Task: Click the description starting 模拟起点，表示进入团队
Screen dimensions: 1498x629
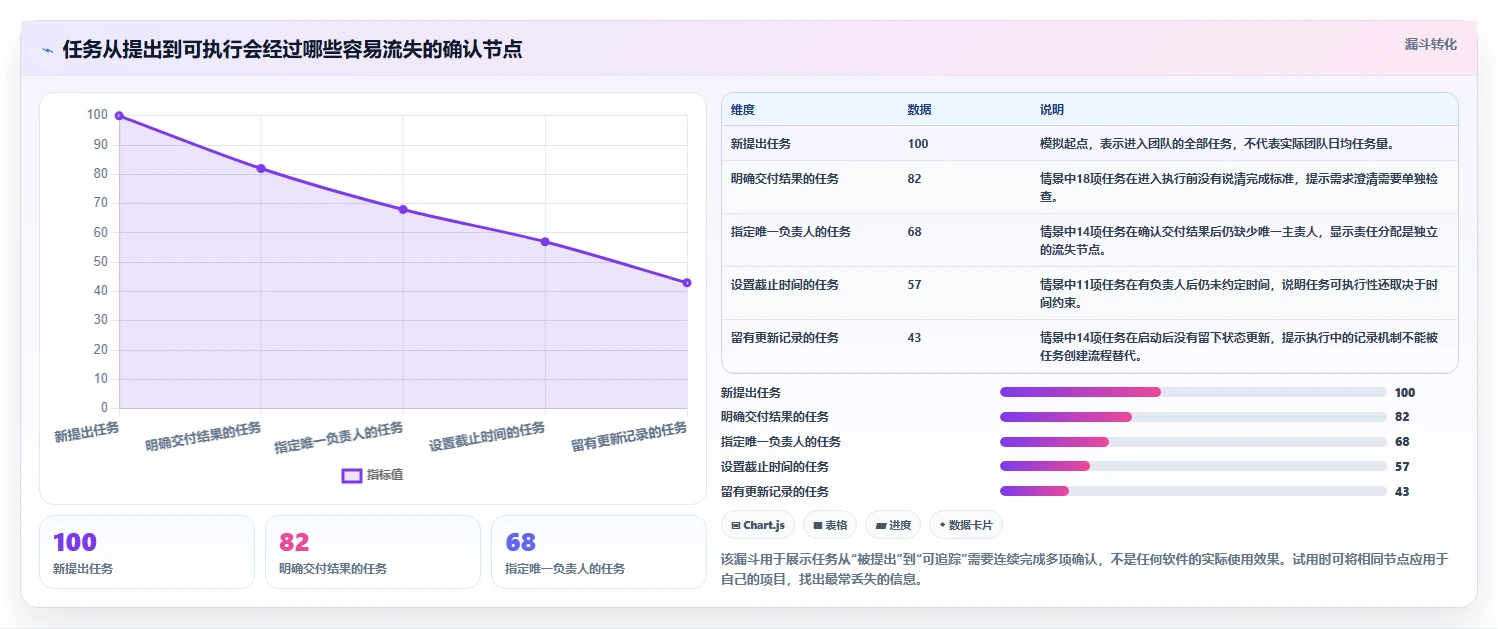Action: 1217,143
